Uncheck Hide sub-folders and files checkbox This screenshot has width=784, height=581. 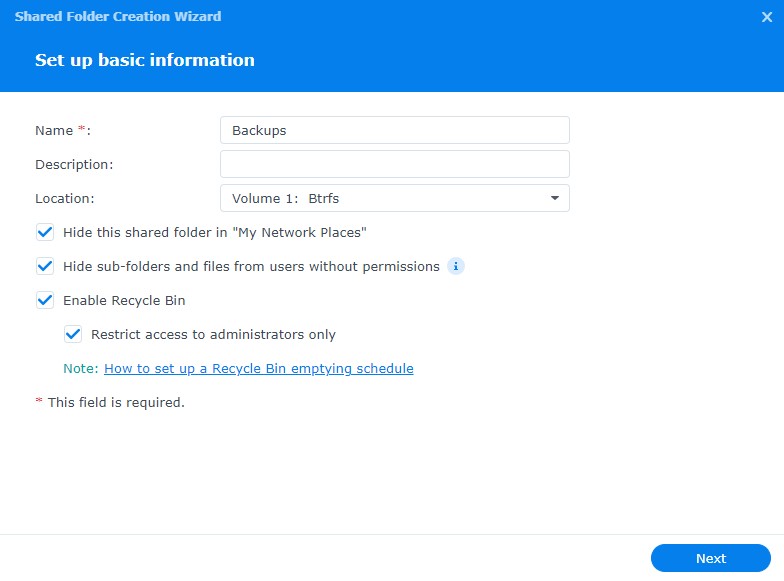pyautogui.click(x=45, y=266)
